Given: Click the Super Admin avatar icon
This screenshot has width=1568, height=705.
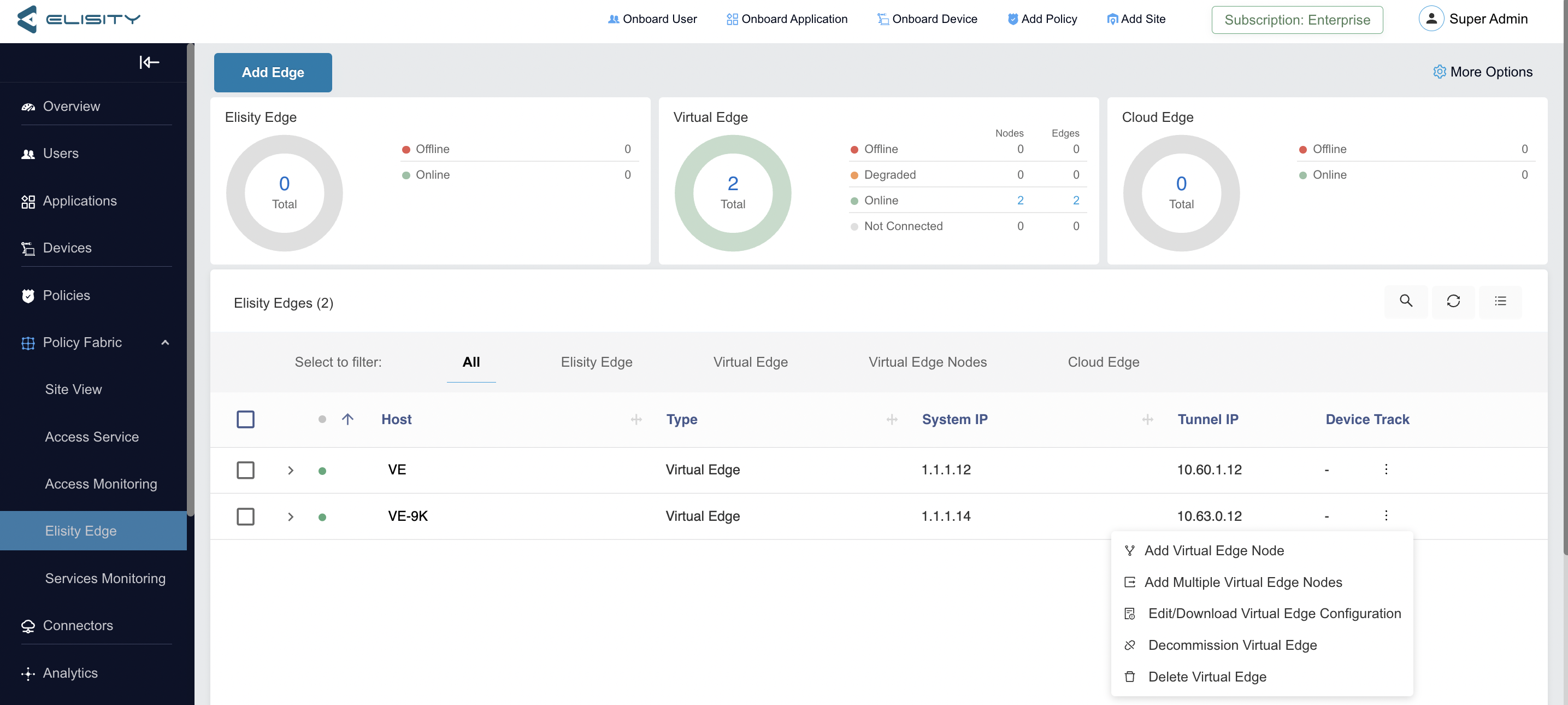Looking at the screenshot, I should coord(1431,19).
